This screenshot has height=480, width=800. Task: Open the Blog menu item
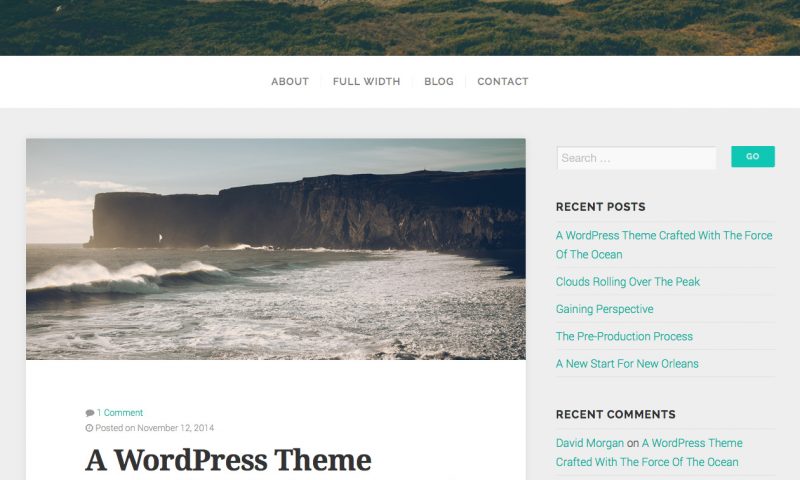439,82
